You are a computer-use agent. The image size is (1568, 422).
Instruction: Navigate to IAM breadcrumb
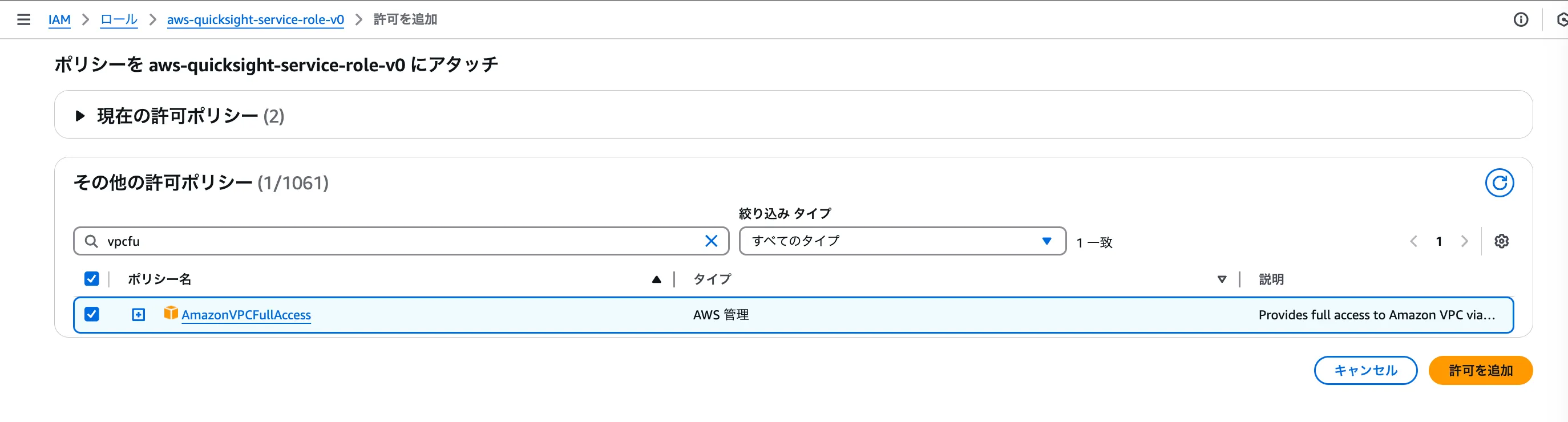59,19
